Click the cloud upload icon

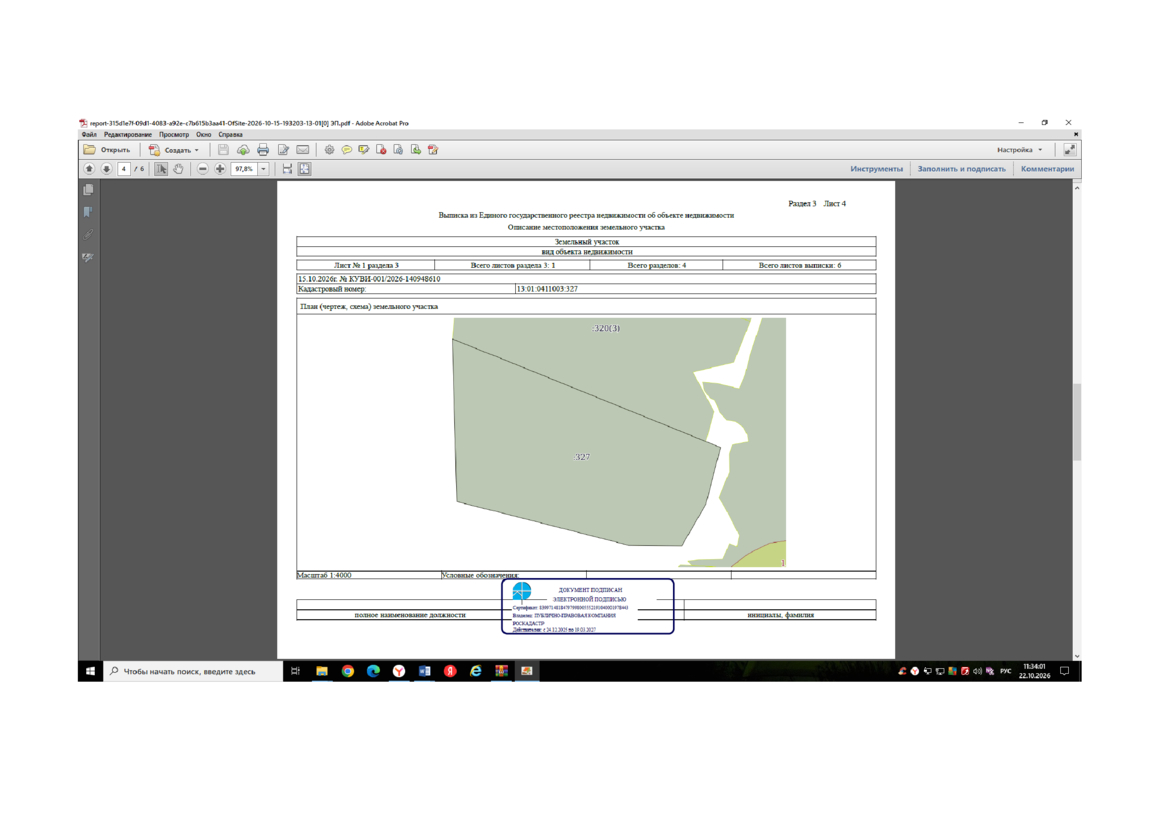[x=243, y=149]
